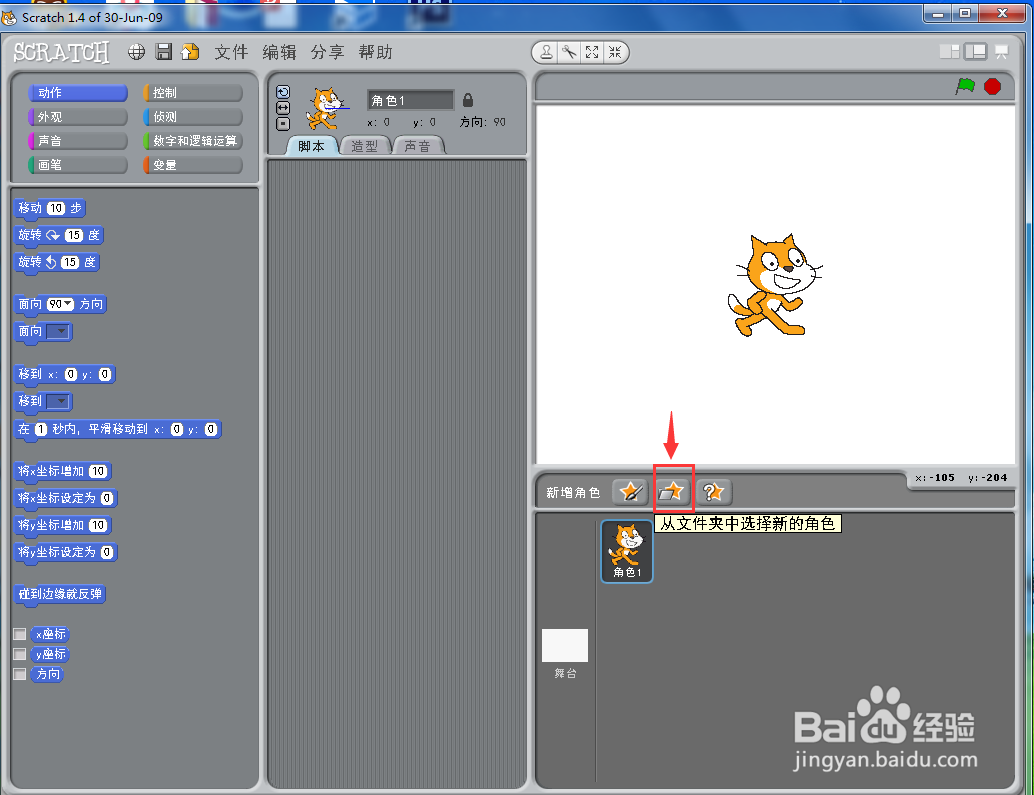
Task: Get a surprise sprite button
Action: (714, 492)
